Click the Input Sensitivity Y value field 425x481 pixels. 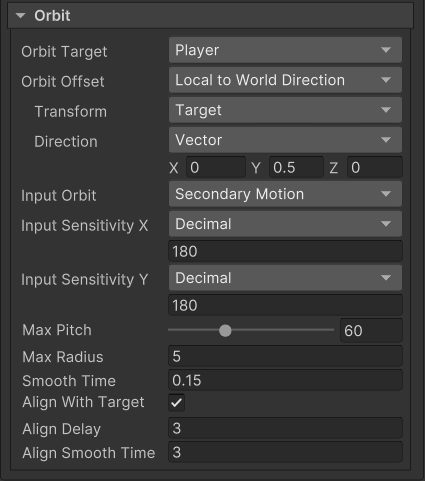(x=285, y=305)
